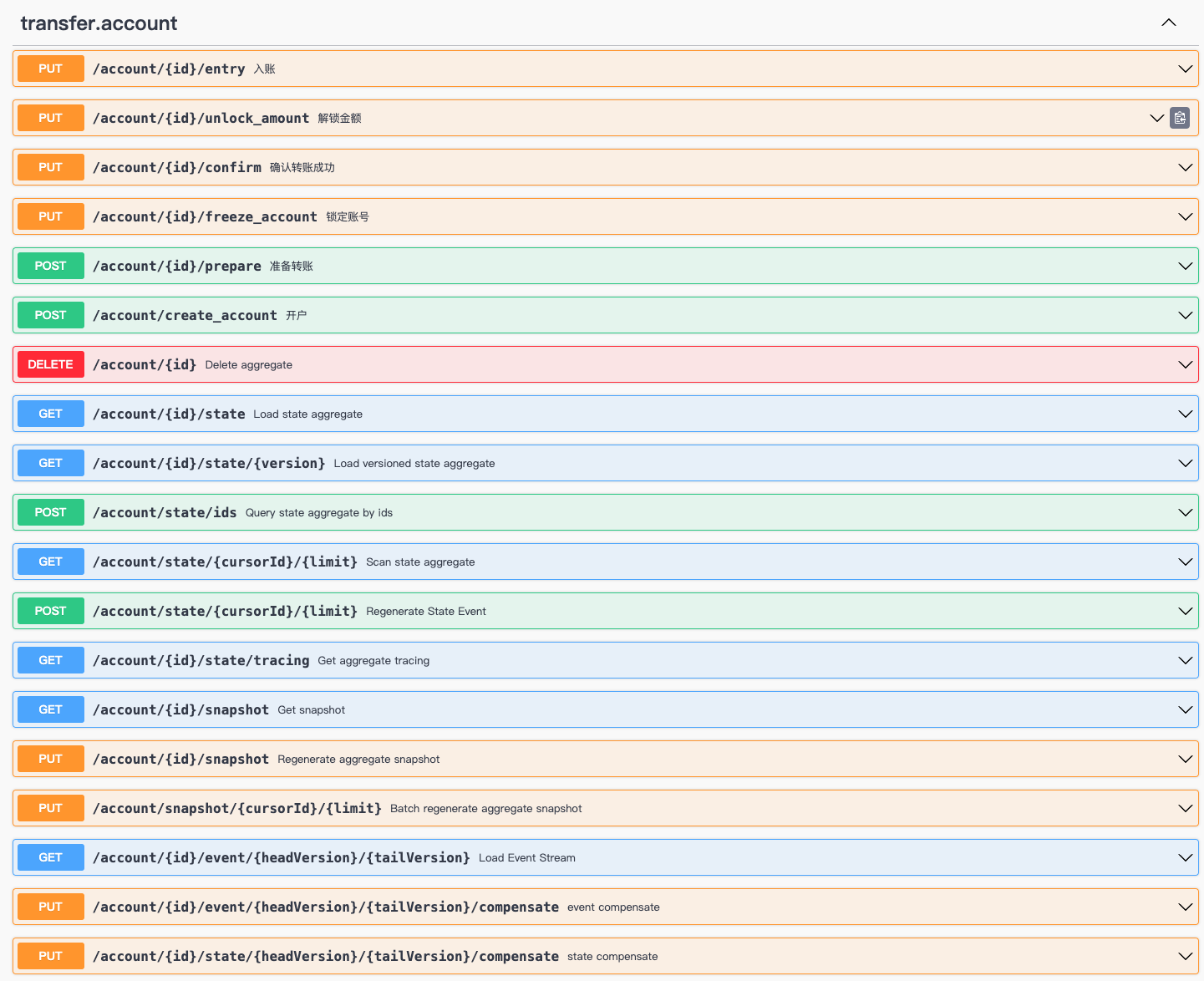1204x981 pixels.
Task: Click the /account/{id}/state/tracing path
Action: pyautogui.click(x=201, y=660)
